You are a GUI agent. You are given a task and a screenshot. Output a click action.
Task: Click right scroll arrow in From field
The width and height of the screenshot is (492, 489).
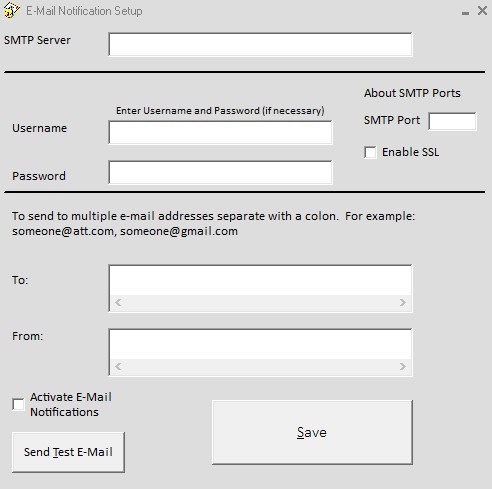[403, 367]
